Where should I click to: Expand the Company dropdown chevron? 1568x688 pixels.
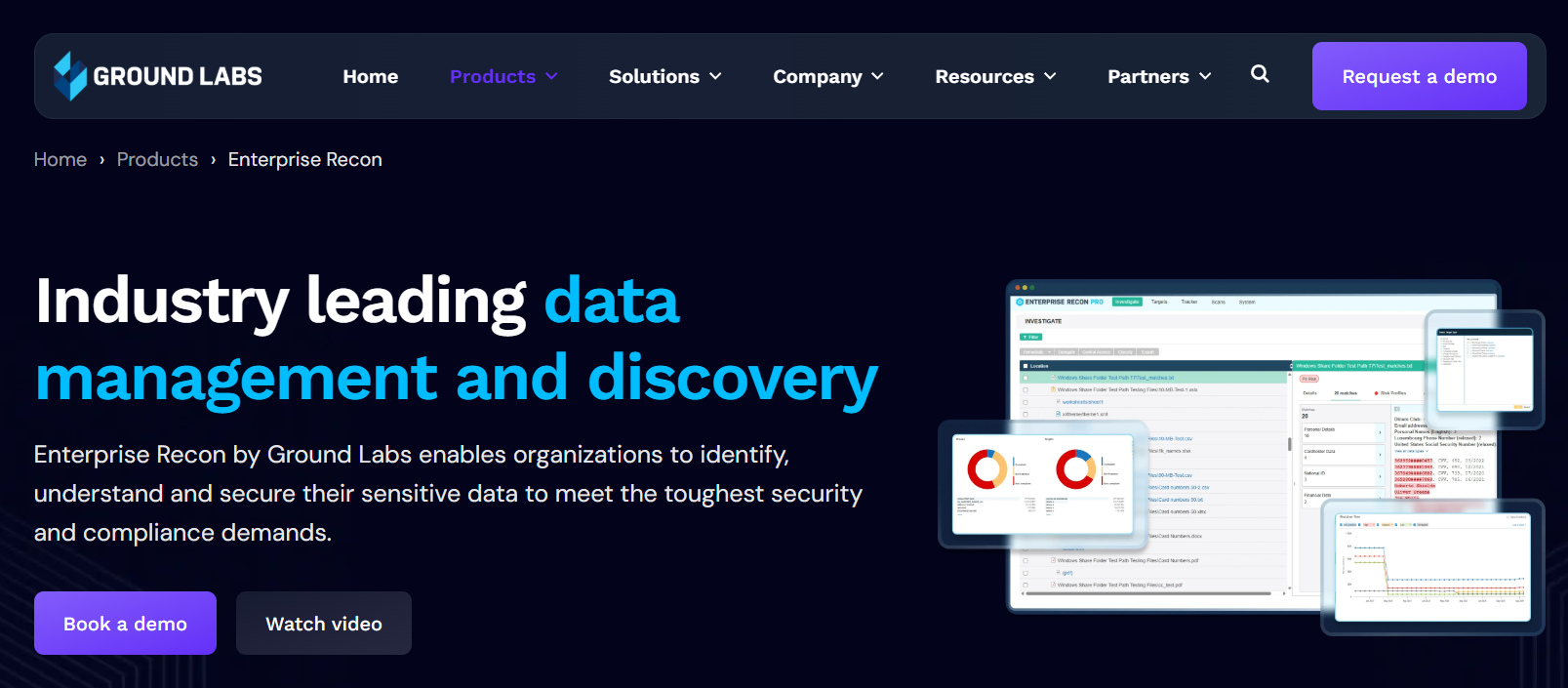(x=877, y=76)
